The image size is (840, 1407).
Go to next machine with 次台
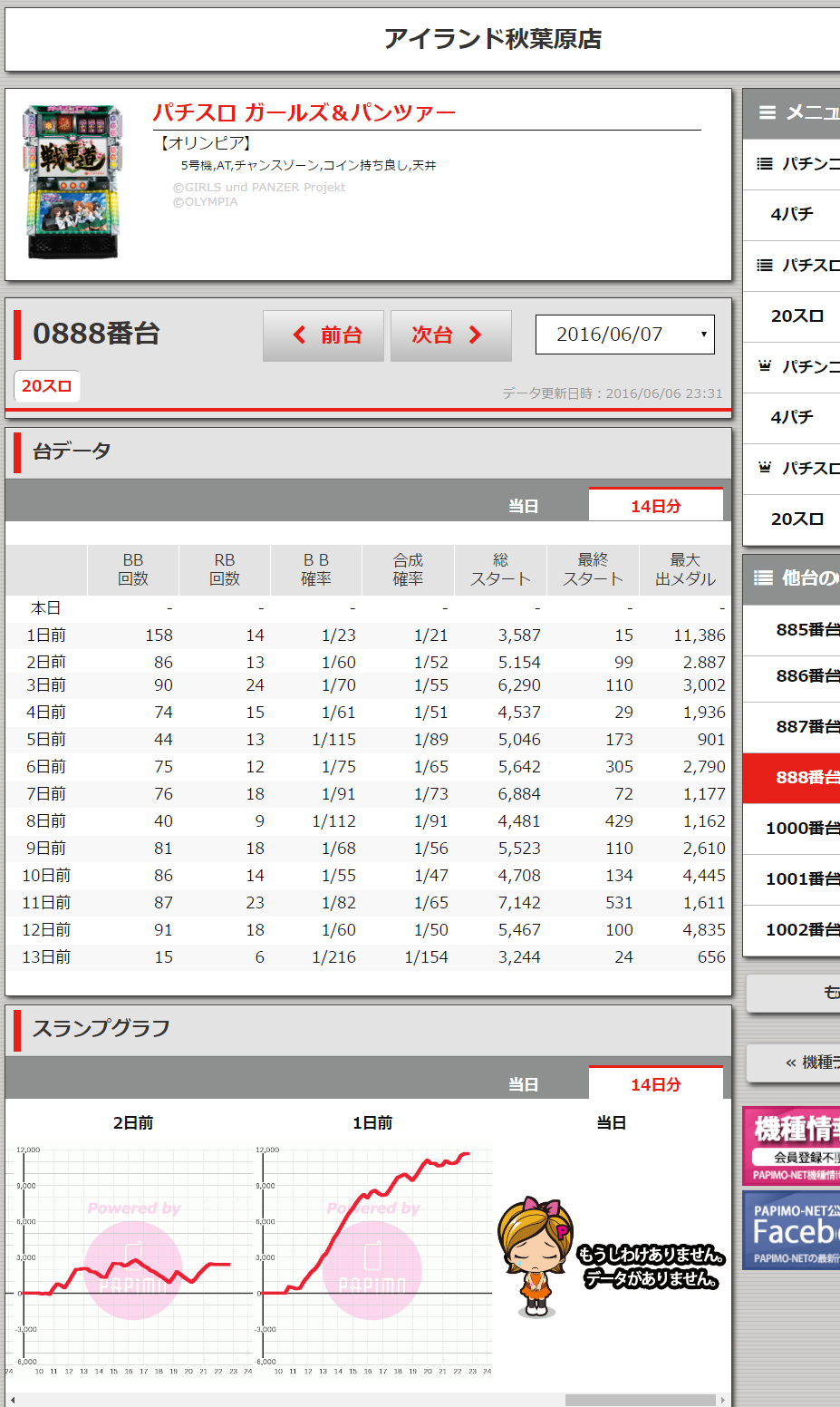[451, 335]
